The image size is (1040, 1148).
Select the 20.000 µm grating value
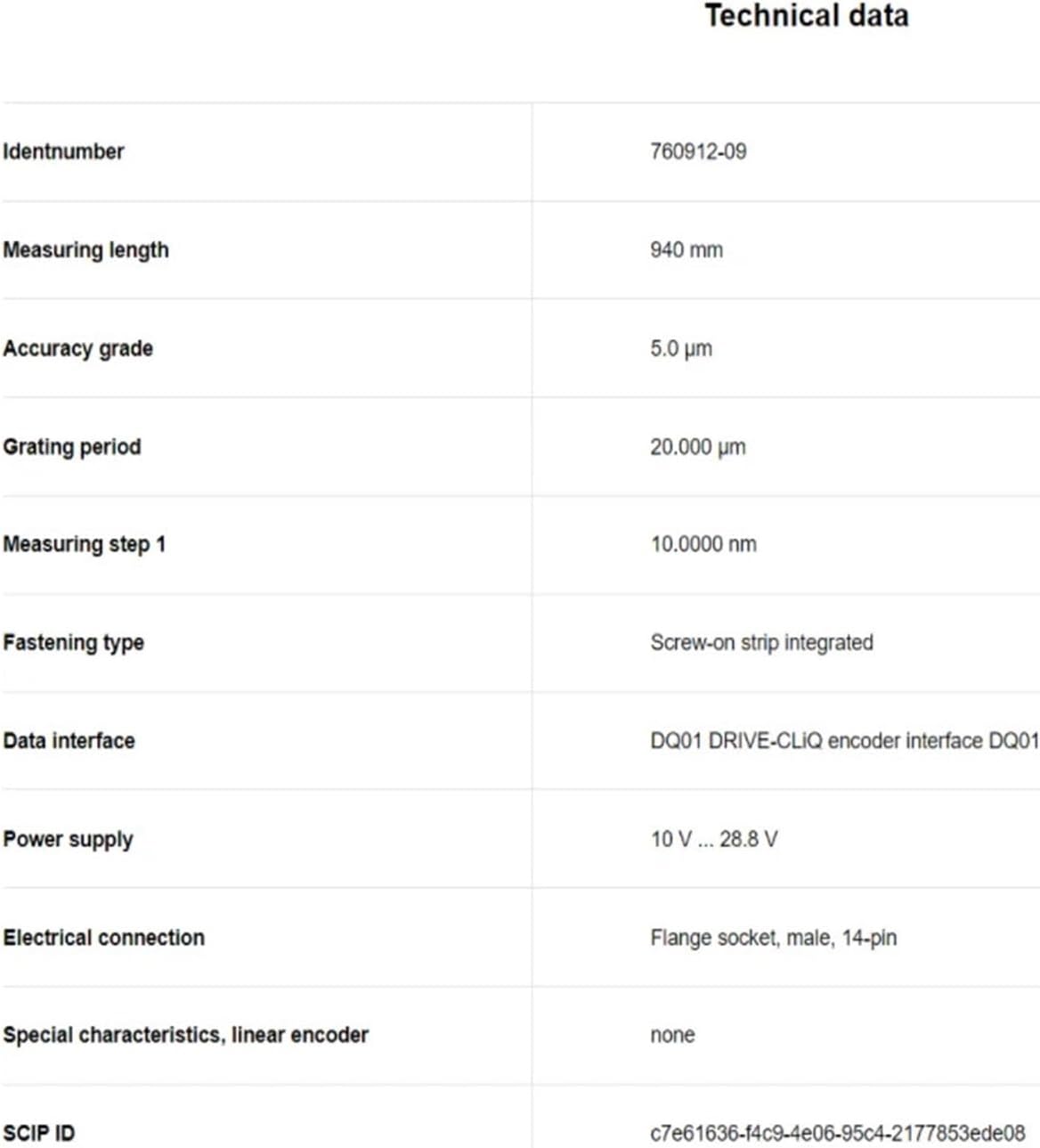click(698, 447)
